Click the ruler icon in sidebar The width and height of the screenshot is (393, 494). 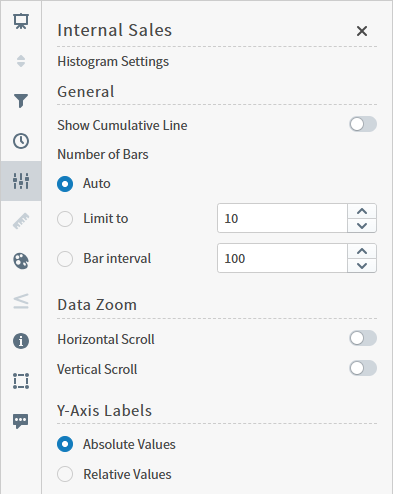[21, 221]
